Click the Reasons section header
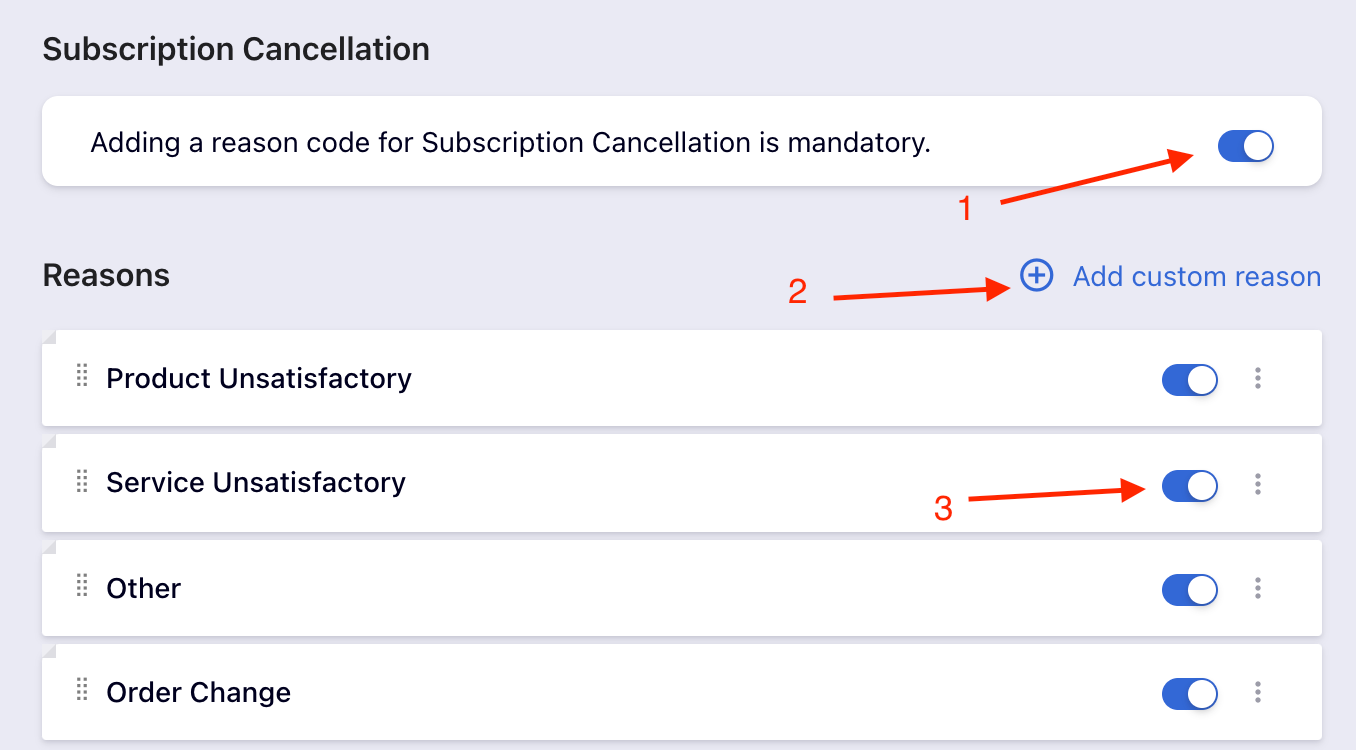This screenshot has height=750, width=1356. (106, 275)
